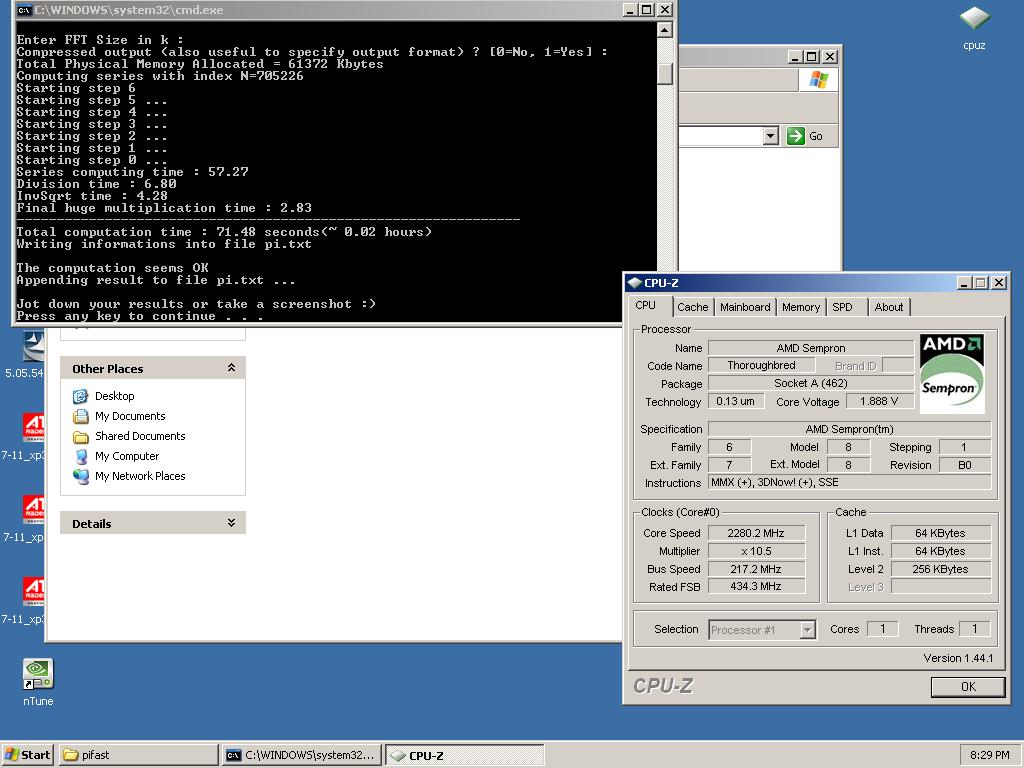Open the nTune desktop shortcut

(38, 675)
